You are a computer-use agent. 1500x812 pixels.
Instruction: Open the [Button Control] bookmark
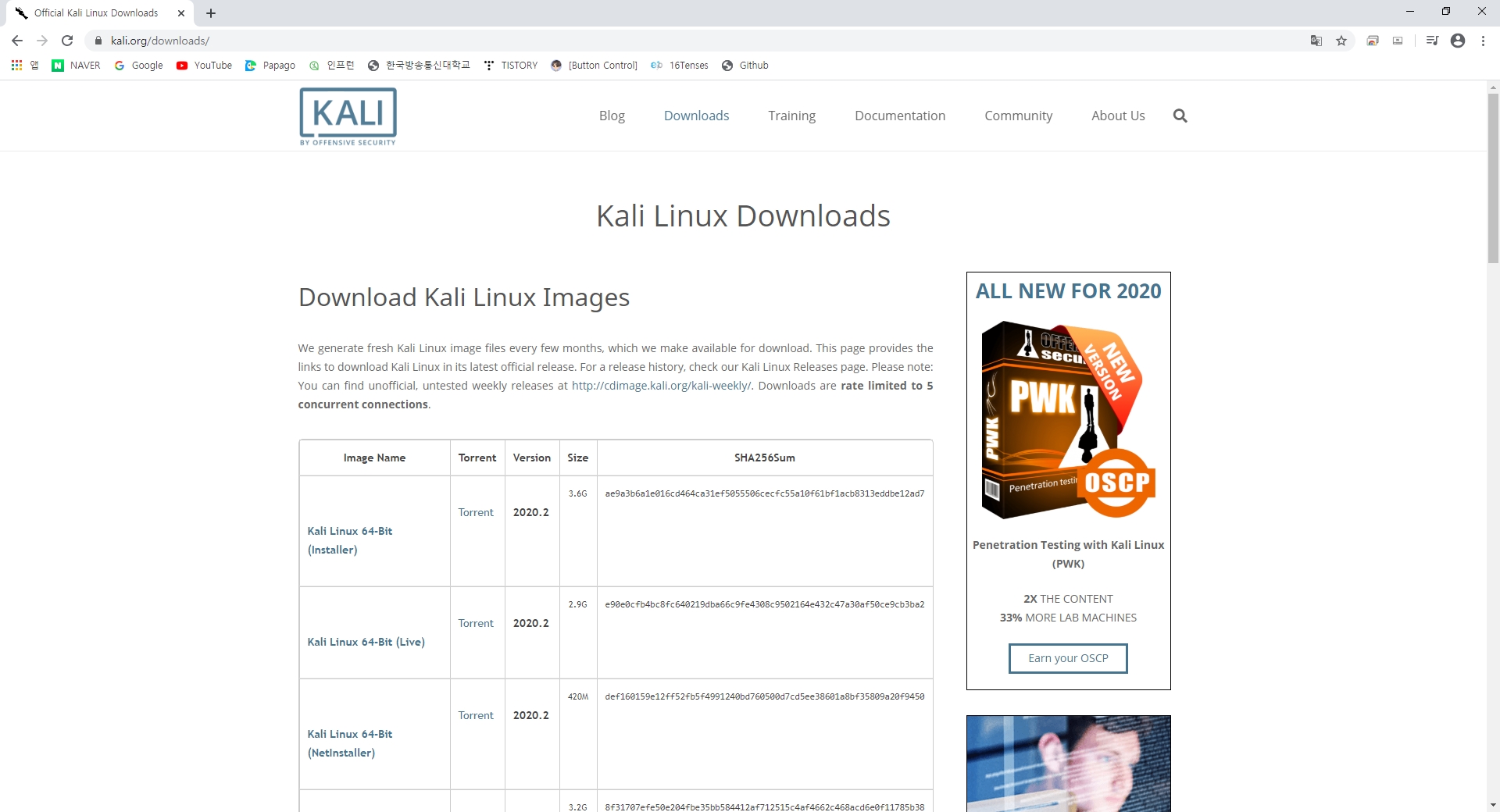pos(594,66)
